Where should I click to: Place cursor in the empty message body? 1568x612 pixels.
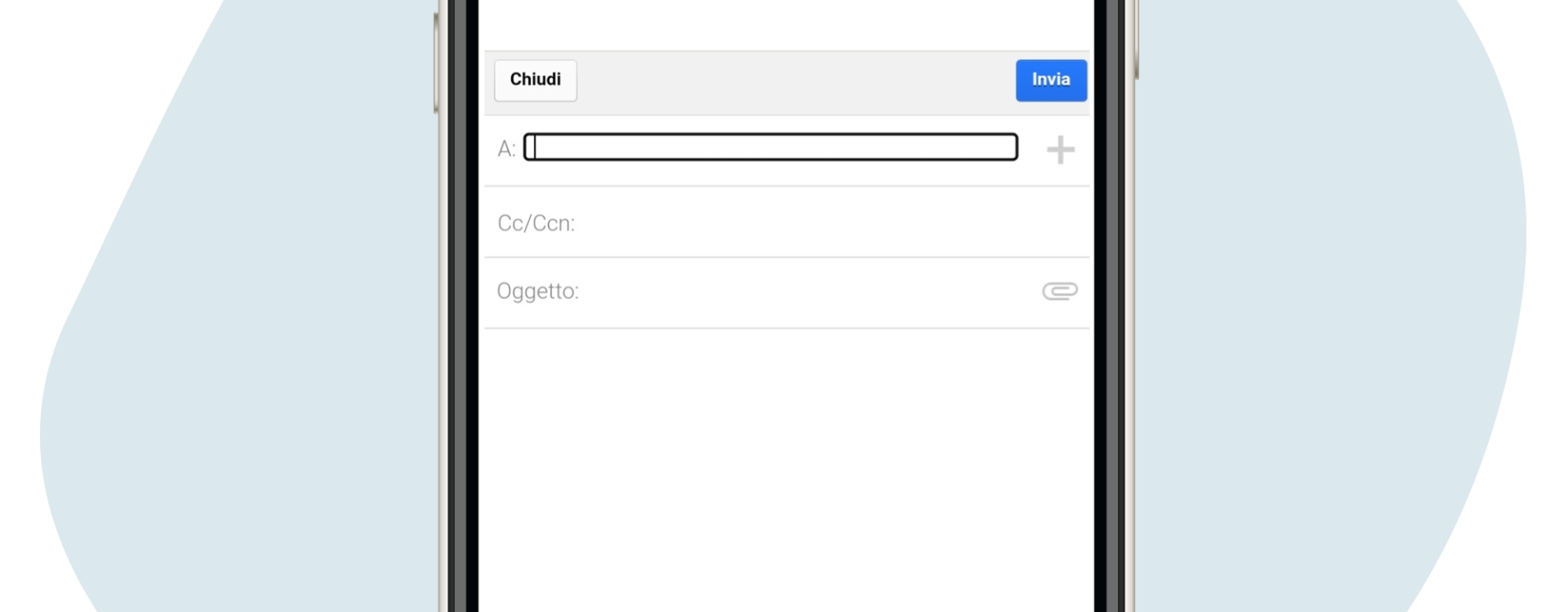(x=786, y=469)
